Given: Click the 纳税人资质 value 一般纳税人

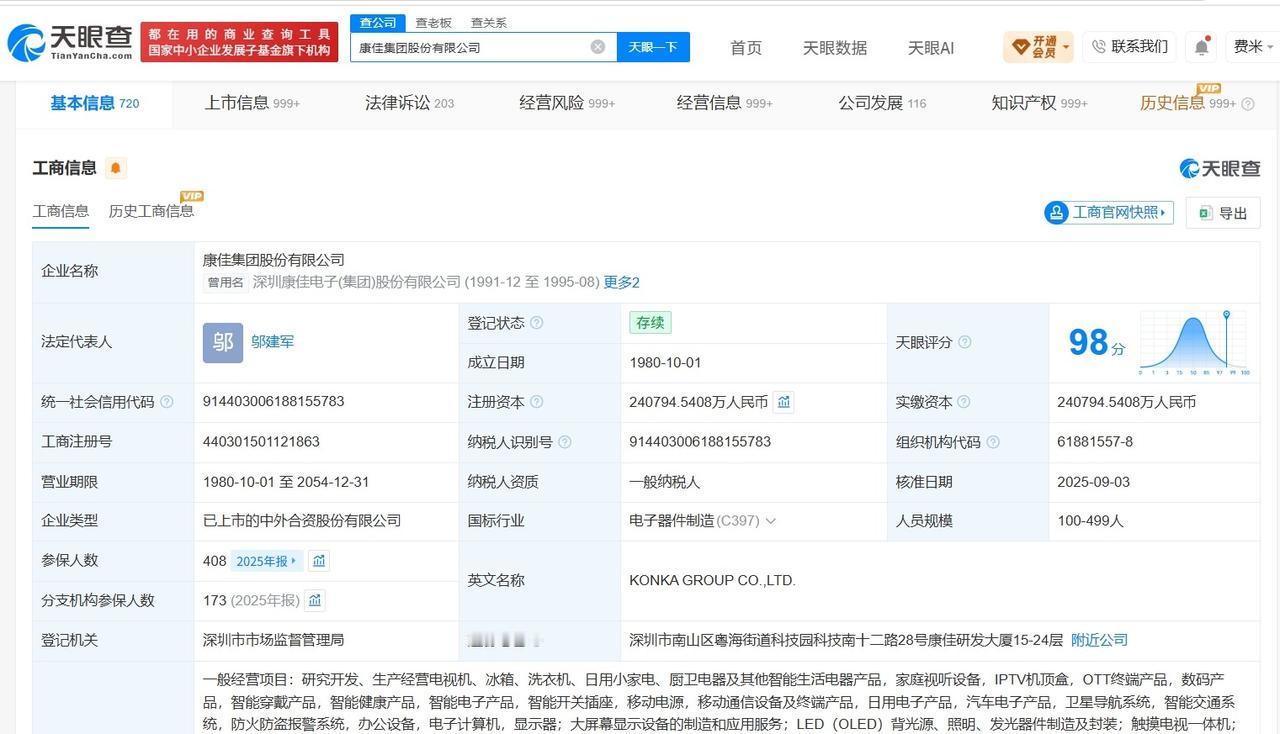Looking at the screenshot, I should [x=665, y=482].
